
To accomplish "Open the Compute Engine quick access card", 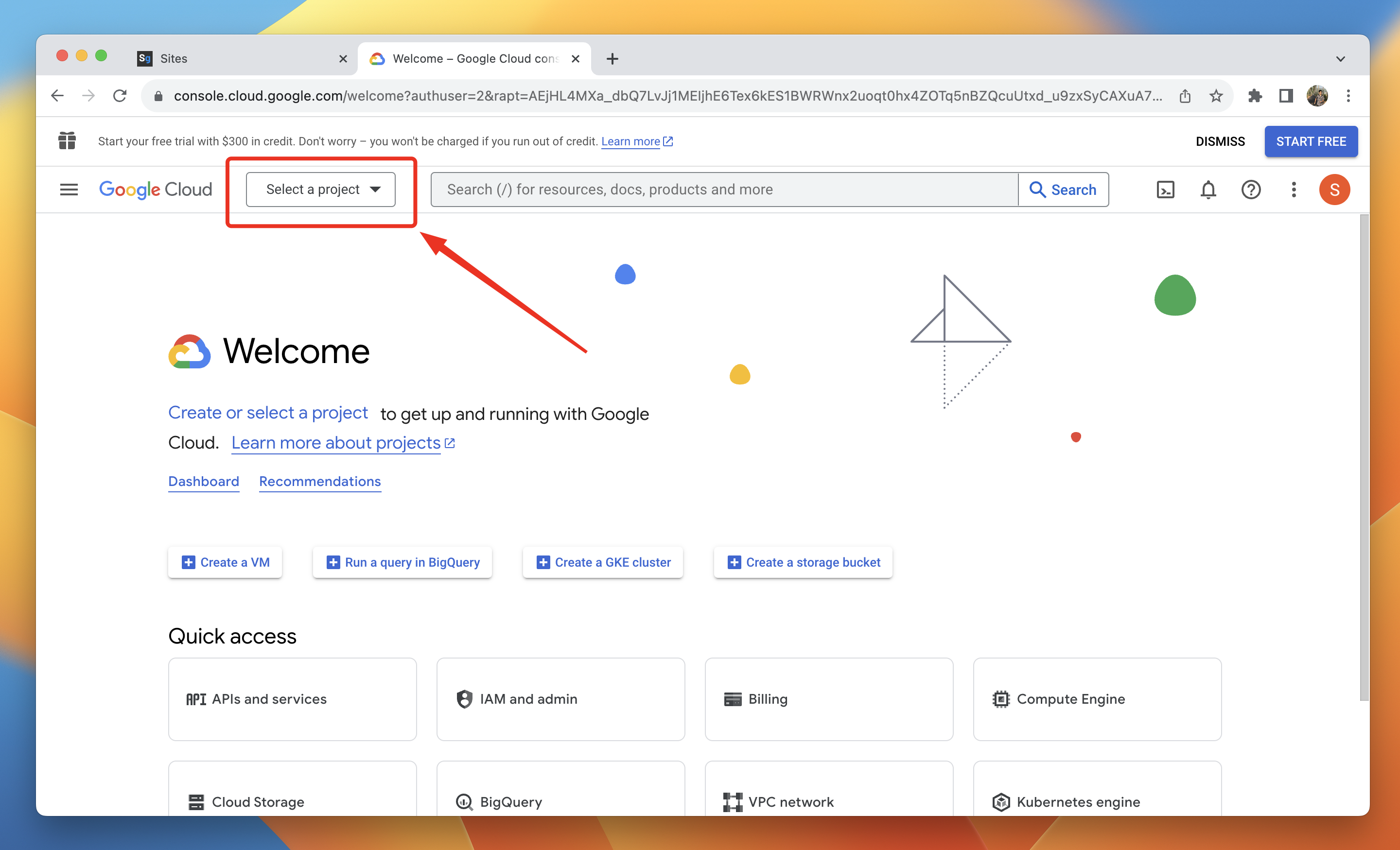I will tap(1097, 699).
